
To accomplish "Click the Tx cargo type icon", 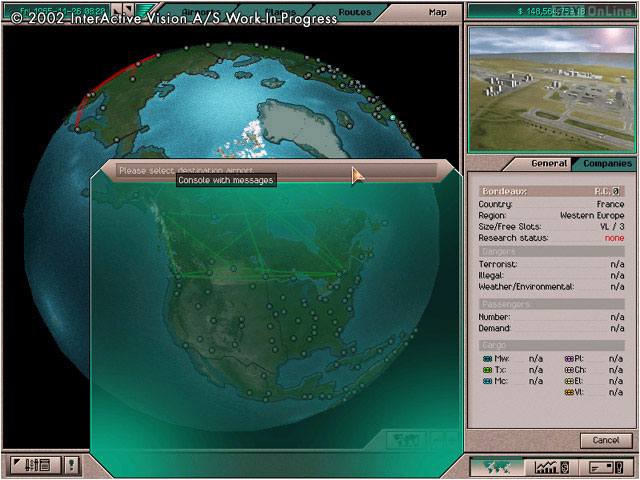I will tap(487, 370).
